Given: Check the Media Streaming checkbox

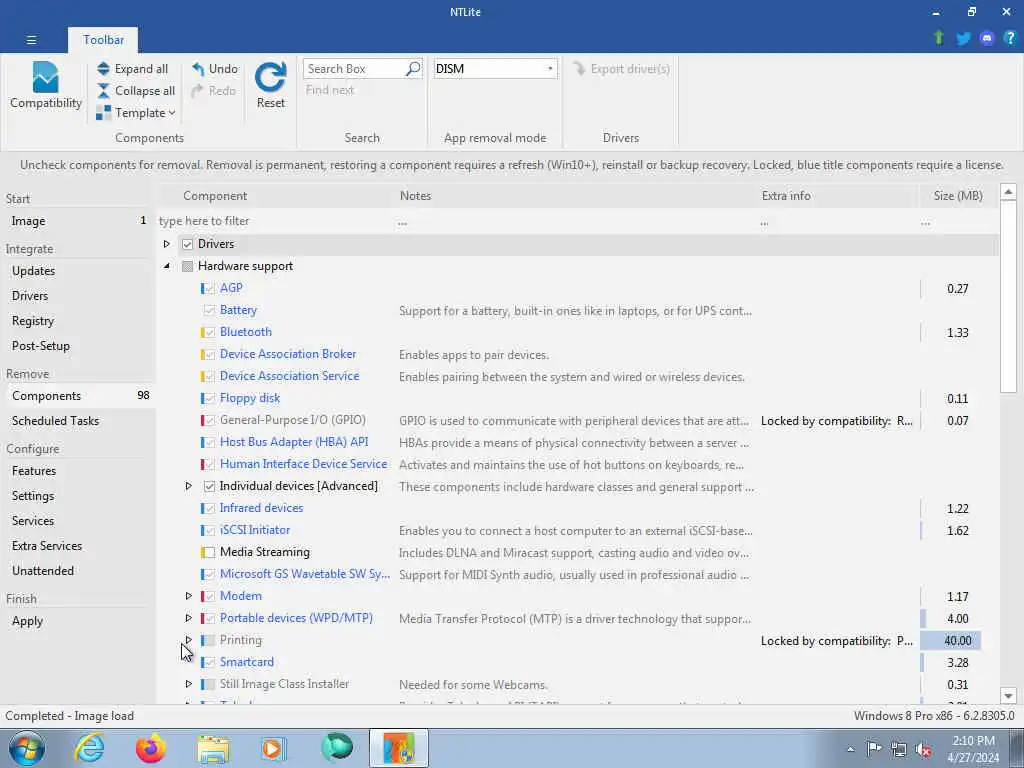Looking at the screenshot, I should click(x=209, y=552).
